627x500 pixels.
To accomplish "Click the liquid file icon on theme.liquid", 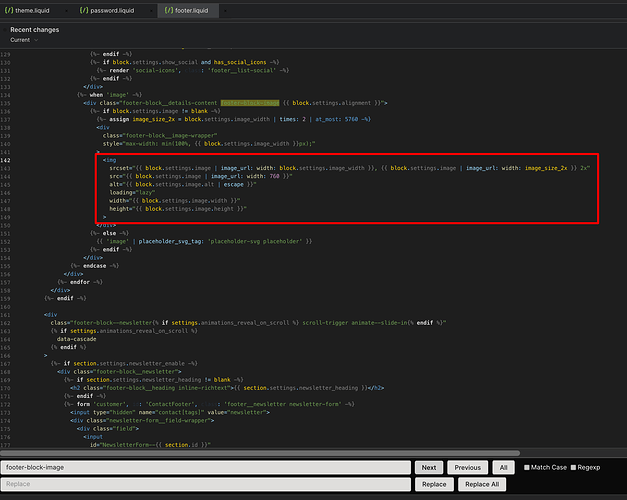I will point(8,9).
